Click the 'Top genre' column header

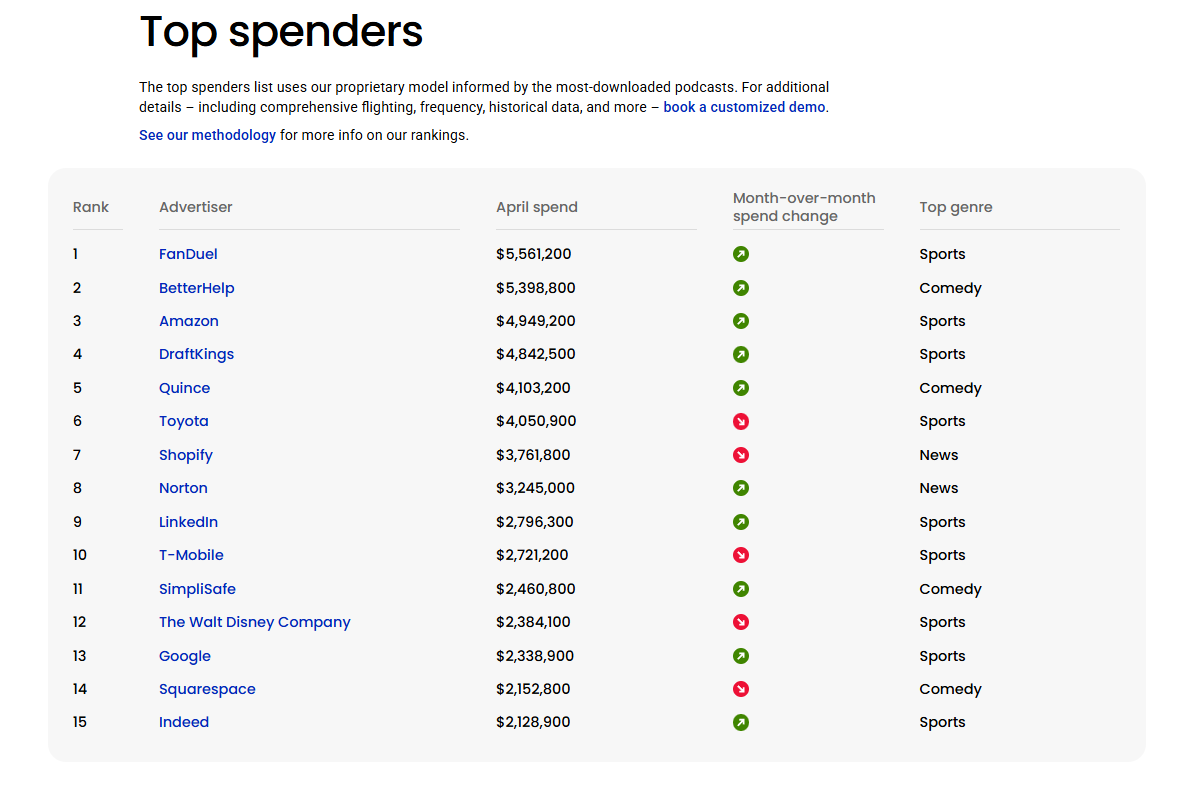coord(956,207)
